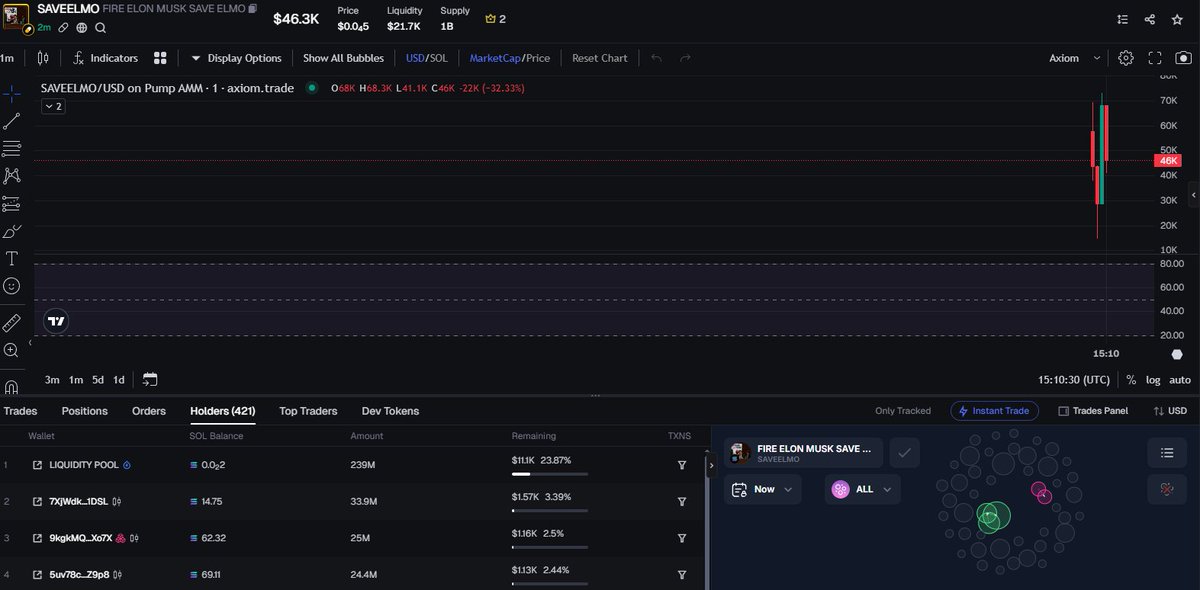Expand the right chart sidebar arrow
The image size is (1200, 590).
click(1193, 194)
